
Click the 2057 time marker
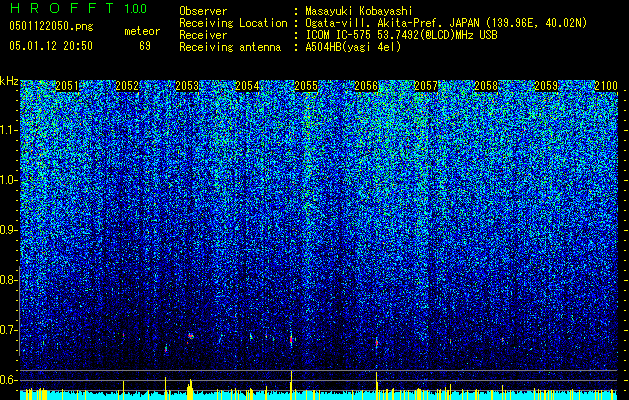pos(426,86)
